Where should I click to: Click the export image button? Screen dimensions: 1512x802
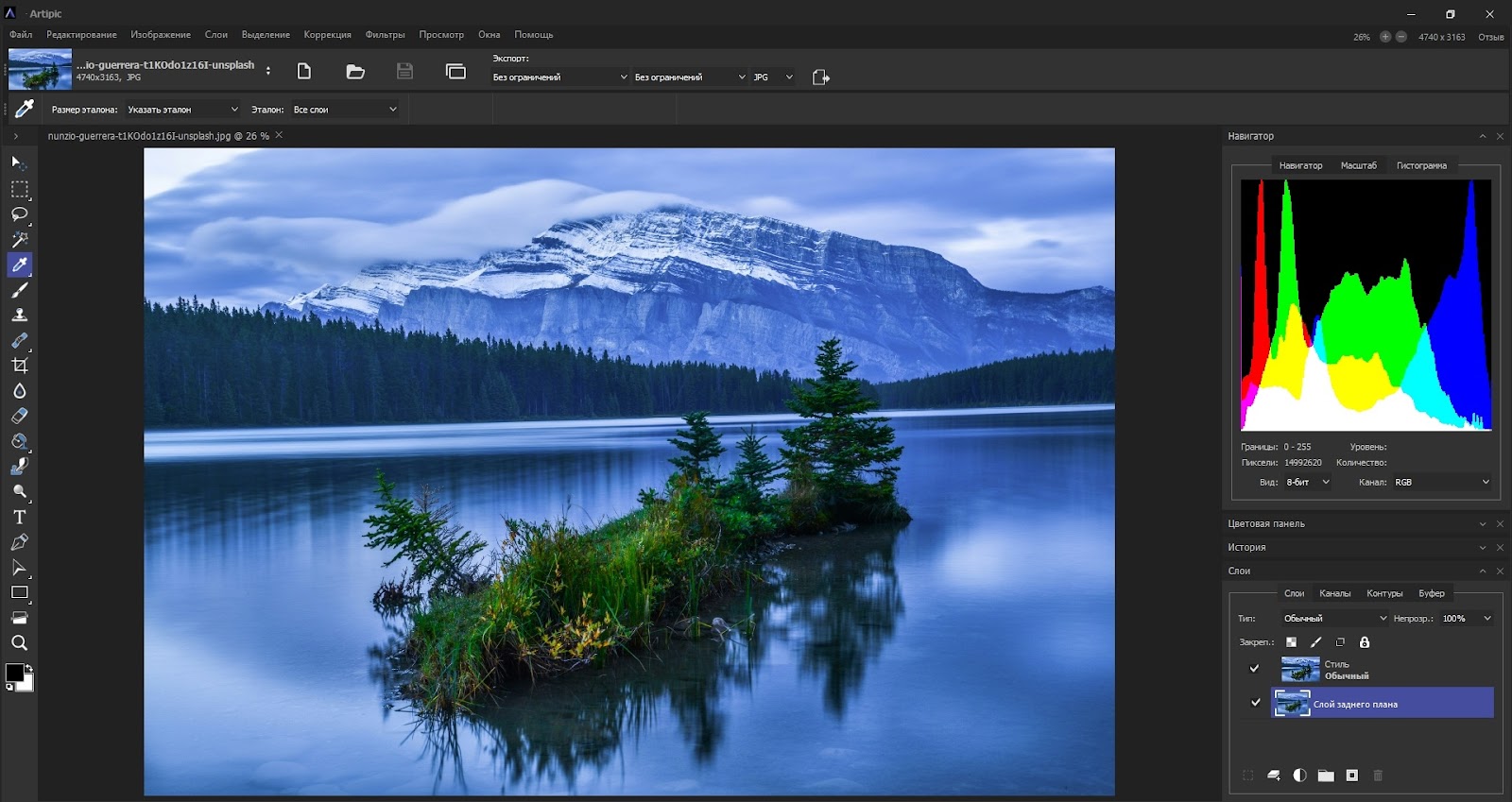(x=820, y=77)
